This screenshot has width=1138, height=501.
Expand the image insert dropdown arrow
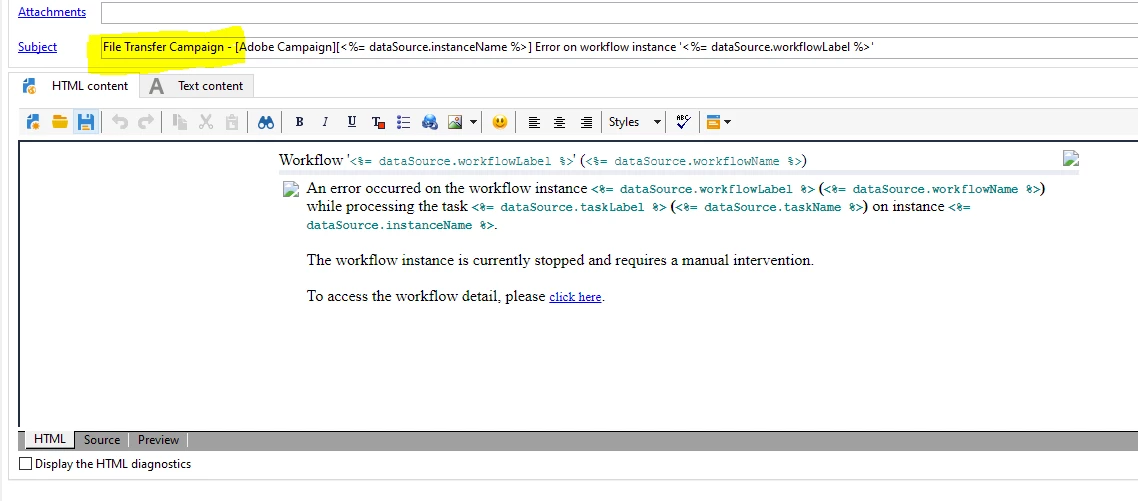click(x=473, y=122)
